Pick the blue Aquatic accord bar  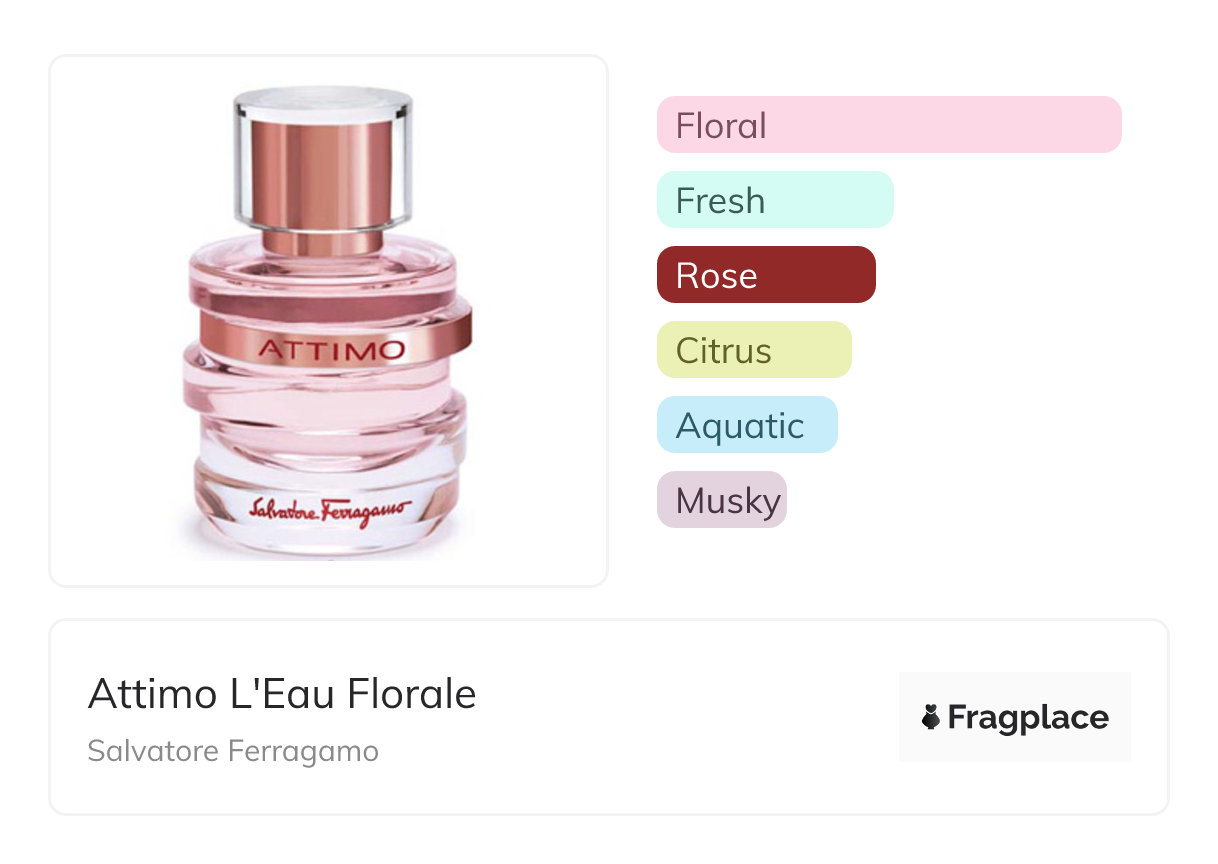[x=746, y=425]
